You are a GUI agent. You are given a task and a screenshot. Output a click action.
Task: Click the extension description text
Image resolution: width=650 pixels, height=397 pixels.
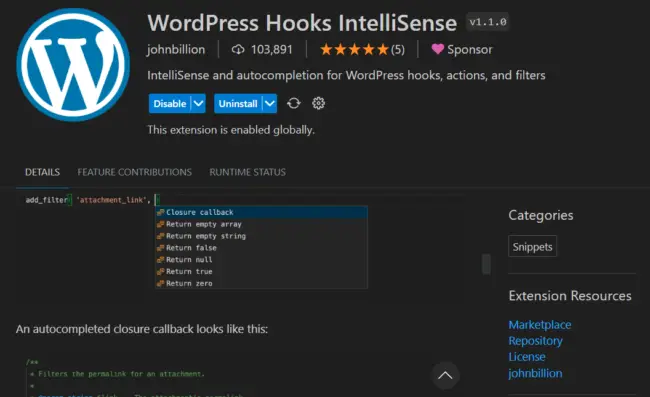point(346,75)
